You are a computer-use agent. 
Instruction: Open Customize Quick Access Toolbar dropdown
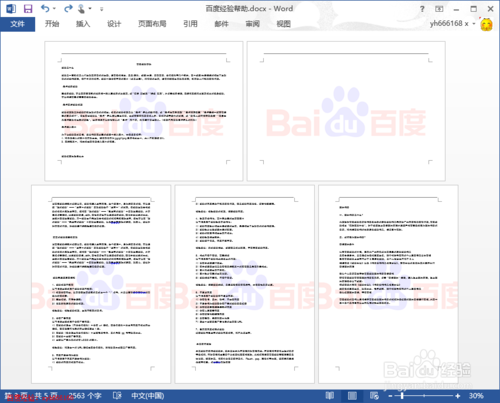tap(101, 9)
